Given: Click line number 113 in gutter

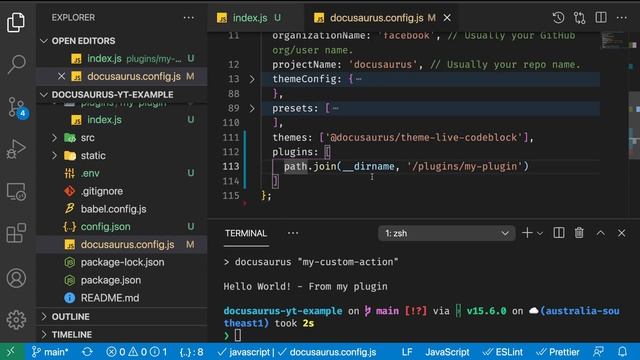Looking at the screenshot, I should (x=231, y=167).
